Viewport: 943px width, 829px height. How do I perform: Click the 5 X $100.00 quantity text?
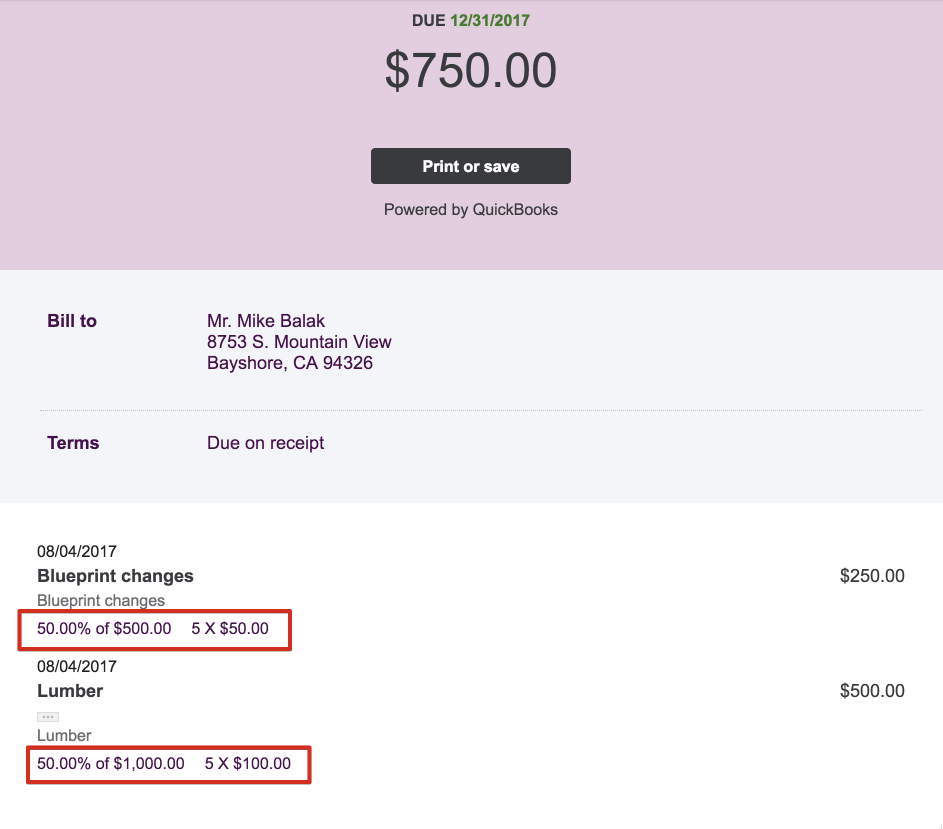(248, 764)
